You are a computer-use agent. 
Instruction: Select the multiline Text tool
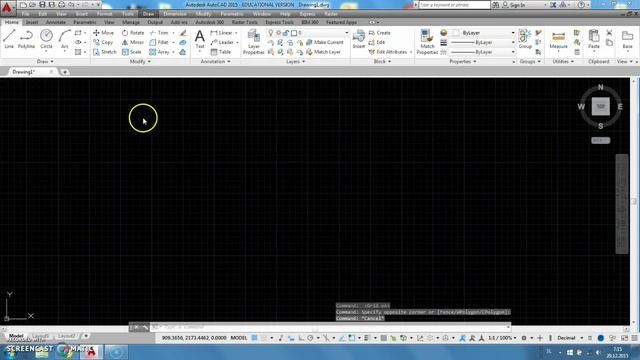pyautogui.click(x=200, y=39)
